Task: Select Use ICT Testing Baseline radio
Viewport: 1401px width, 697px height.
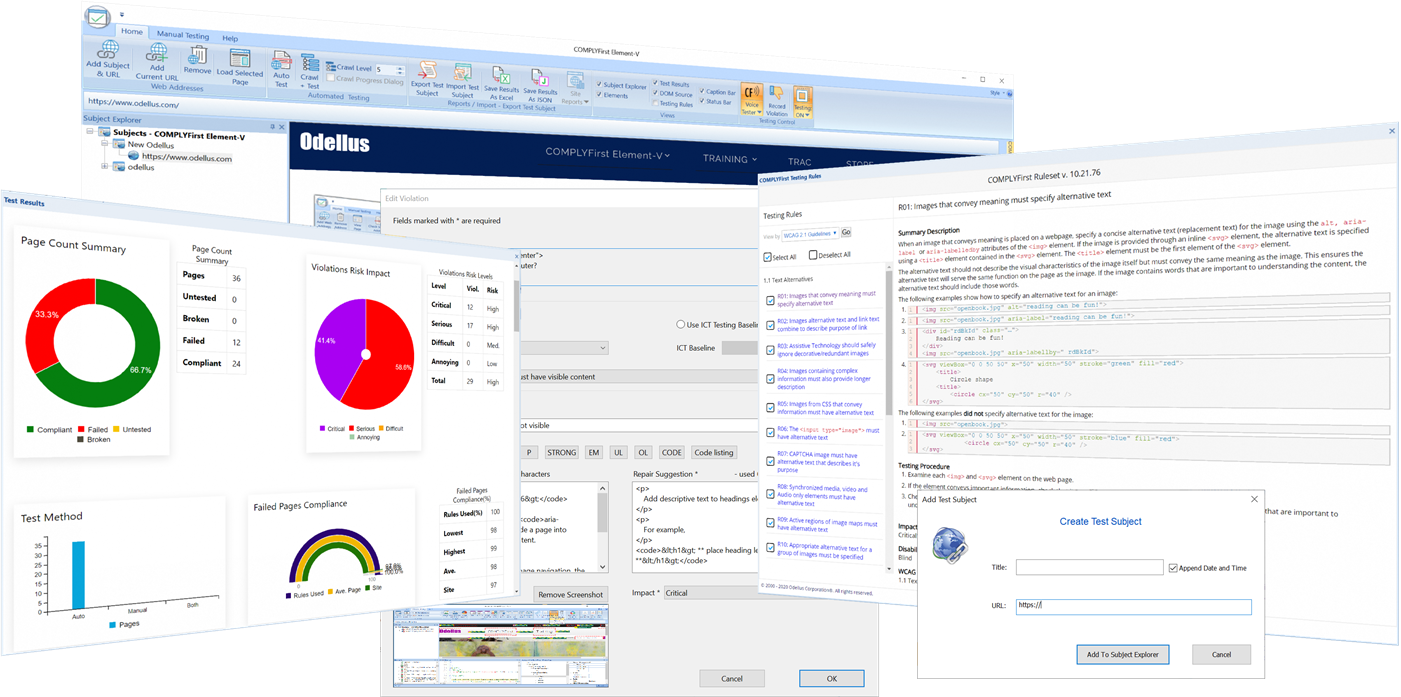Action: [680, 325]
